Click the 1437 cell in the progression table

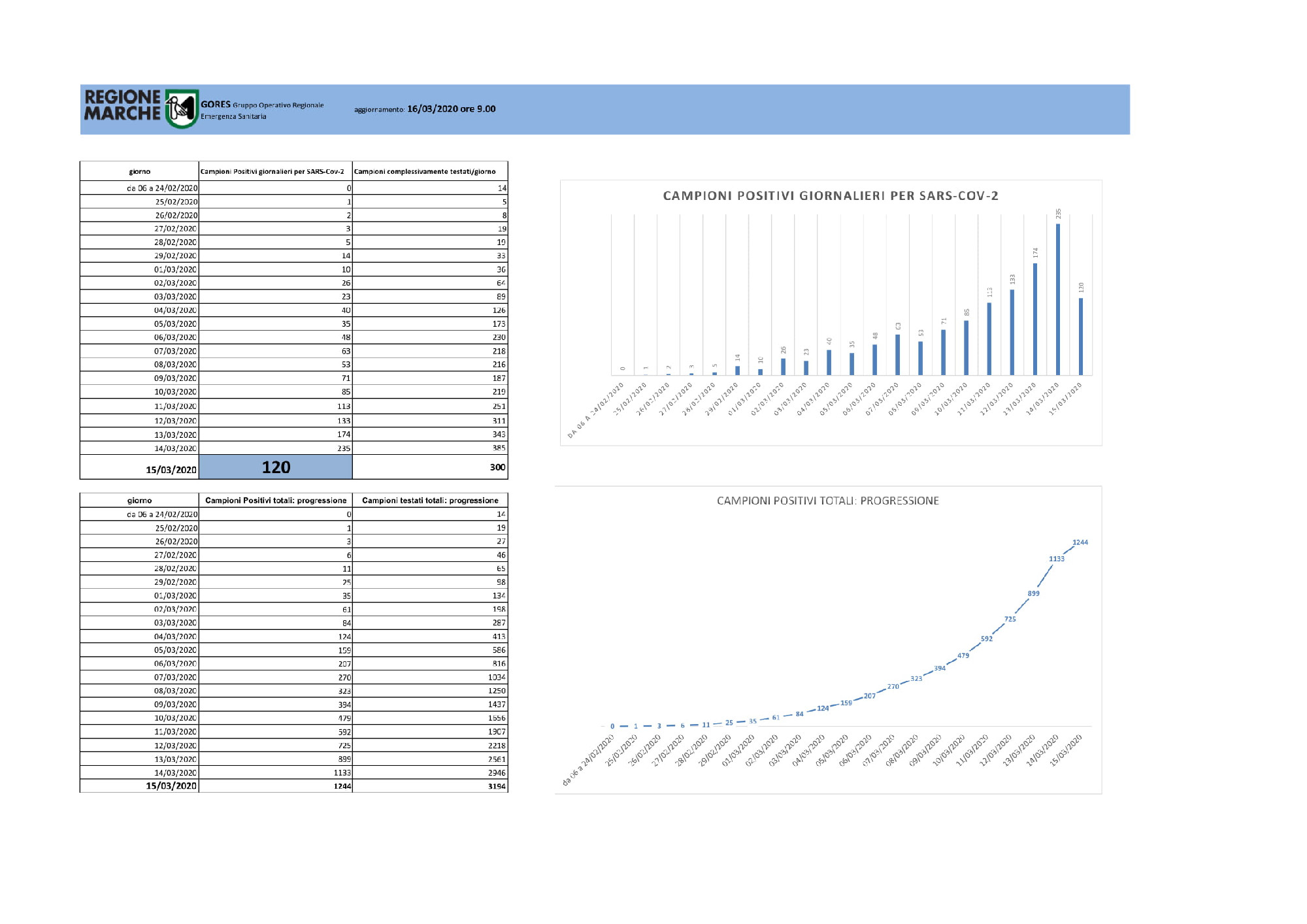point(430,704)
